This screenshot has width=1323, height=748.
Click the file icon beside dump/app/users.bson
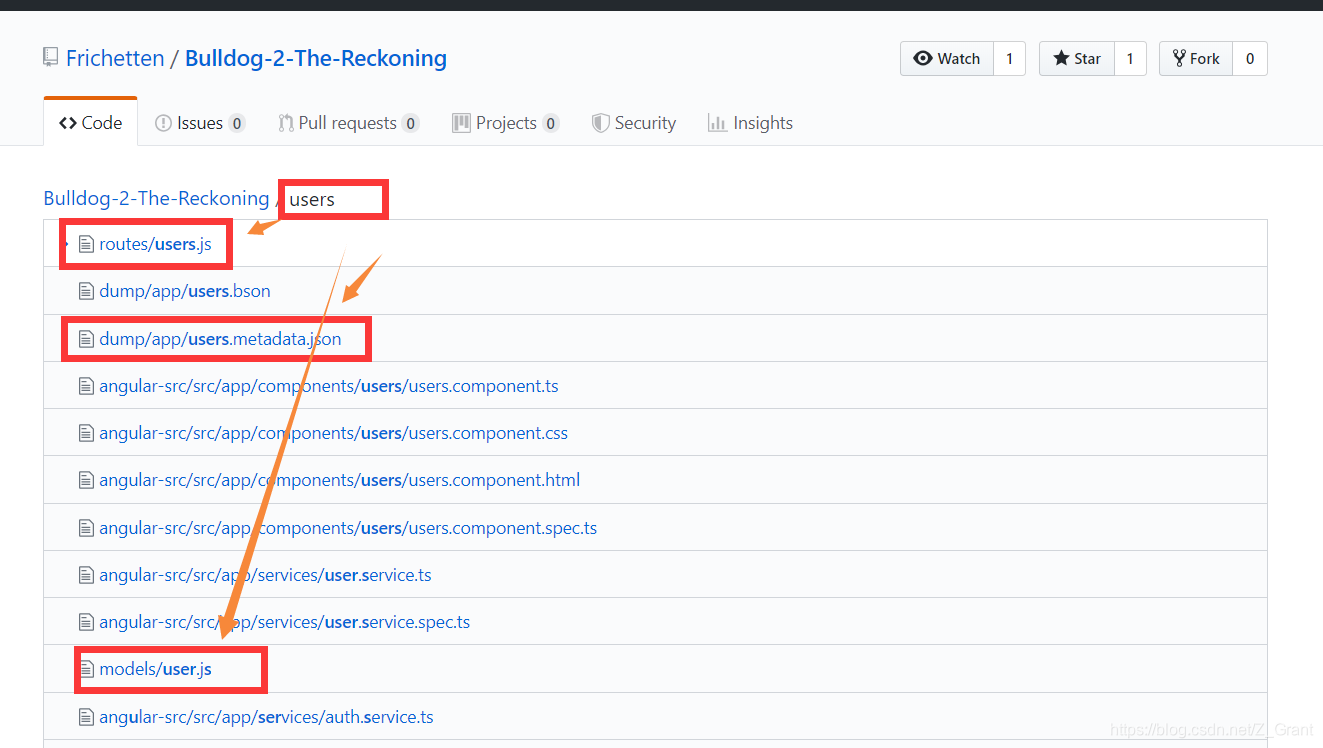pos(86,291)
